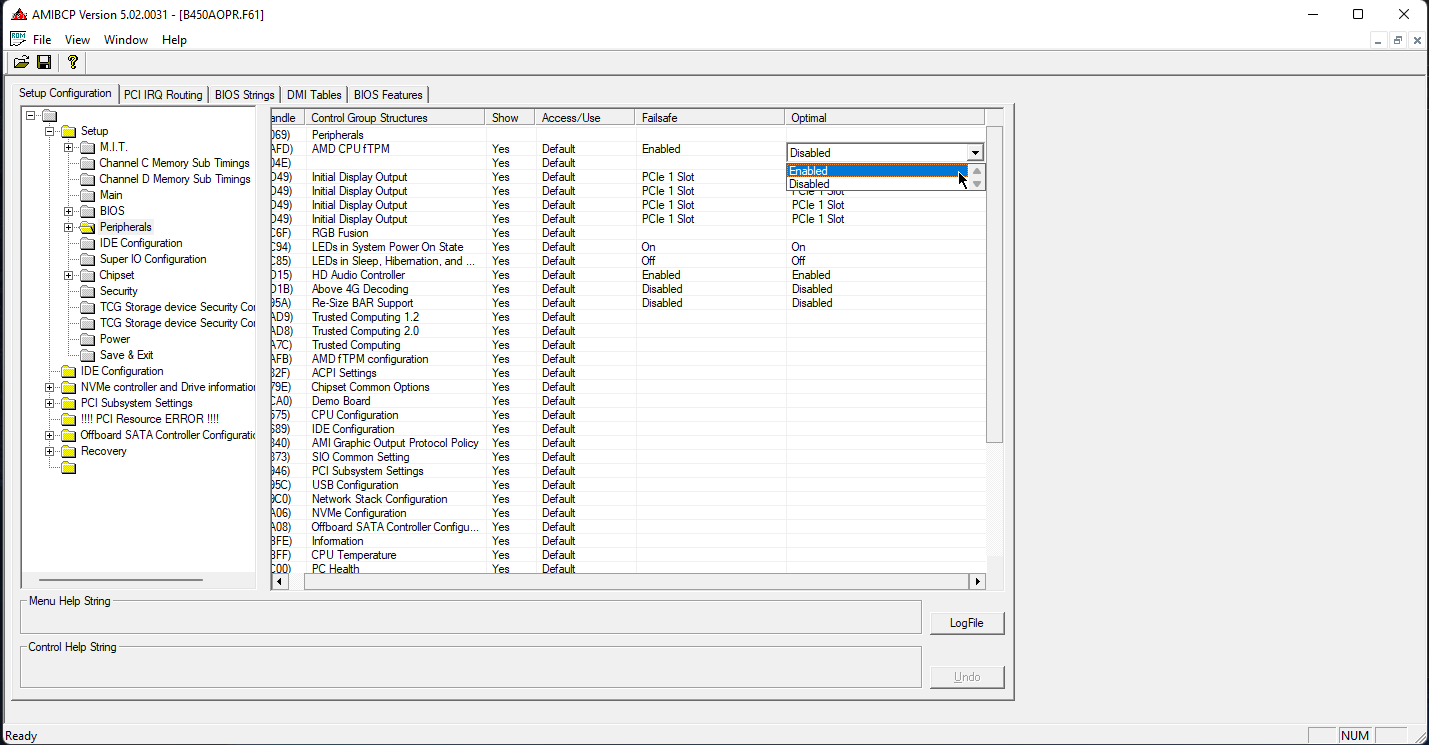1429x745 pixels.
Task: Restore the inner document window
Action: point(1398,40)
